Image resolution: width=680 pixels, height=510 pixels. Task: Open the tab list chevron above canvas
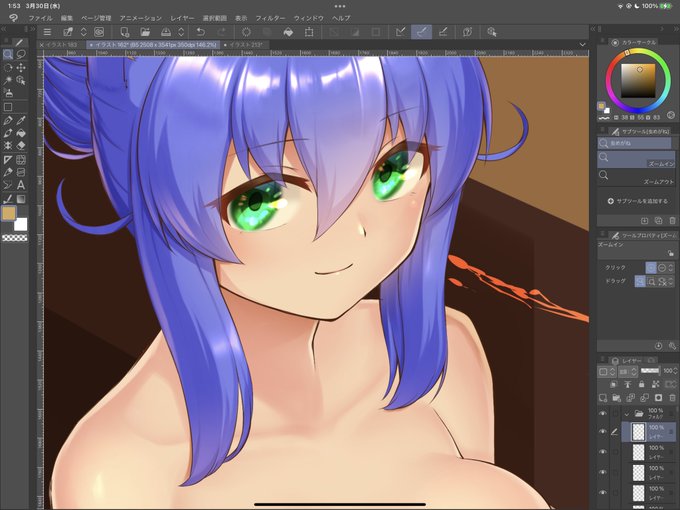point(582,45)
